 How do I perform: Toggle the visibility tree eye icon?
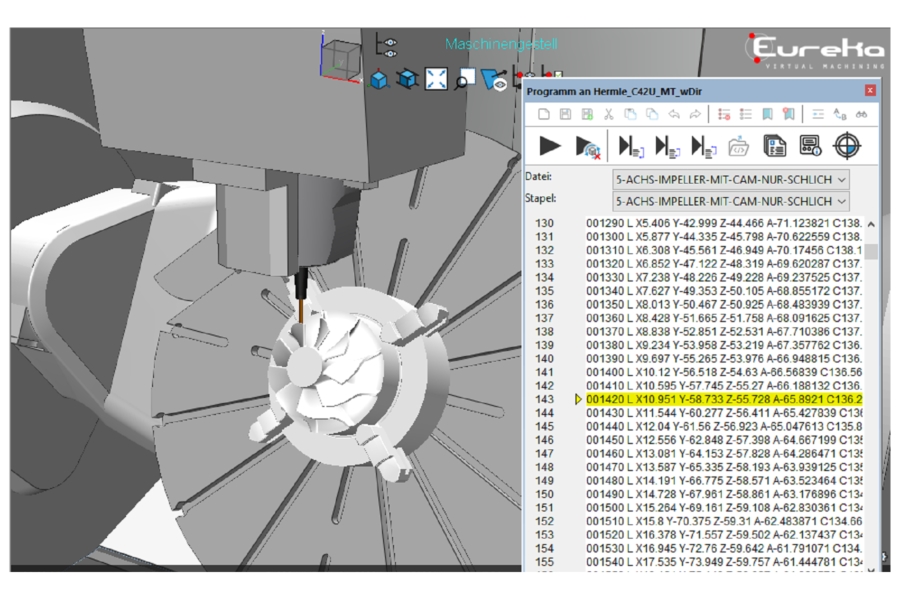tap(386, 45)
